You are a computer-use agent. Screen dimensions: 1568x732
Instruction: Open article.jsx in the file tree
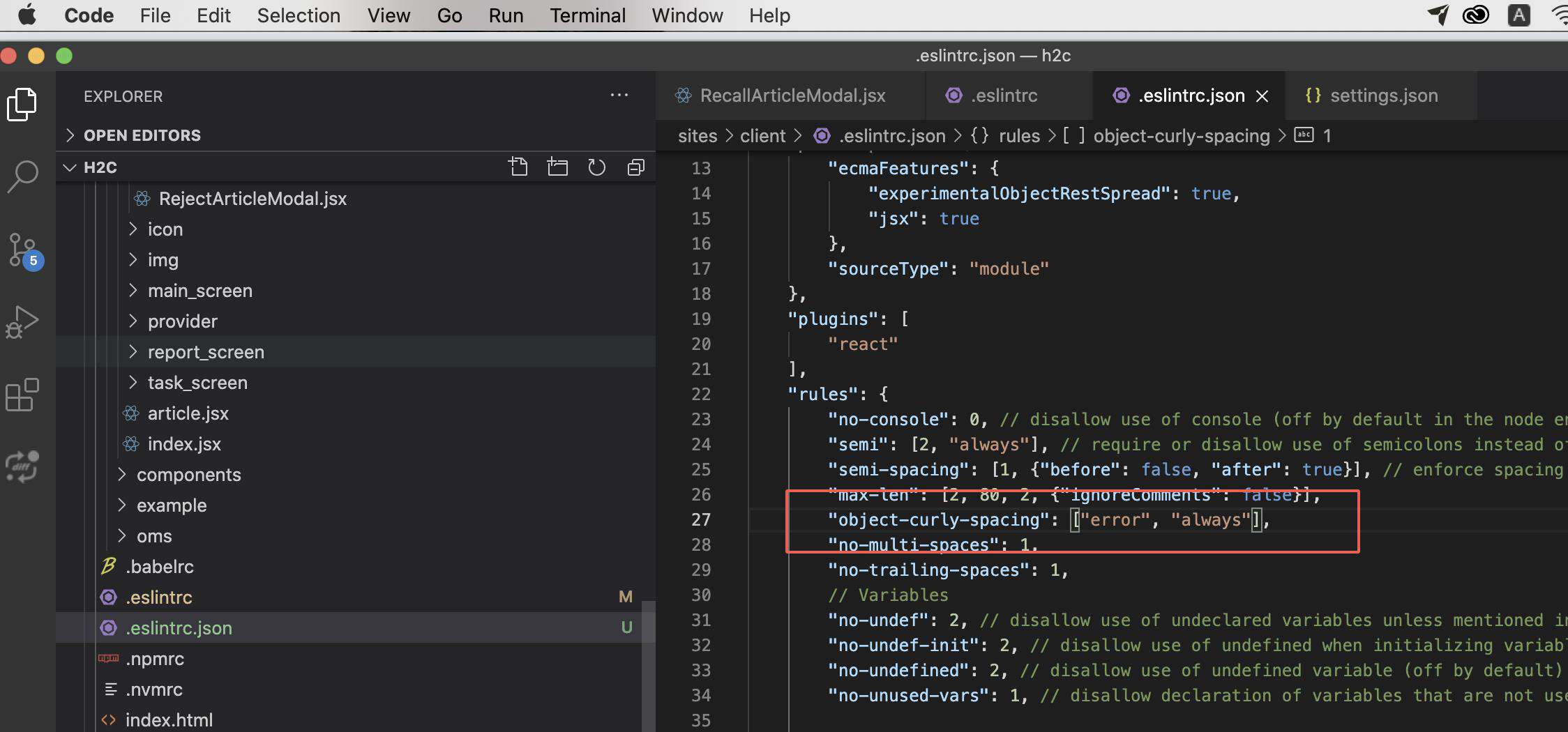coord(188,413)
